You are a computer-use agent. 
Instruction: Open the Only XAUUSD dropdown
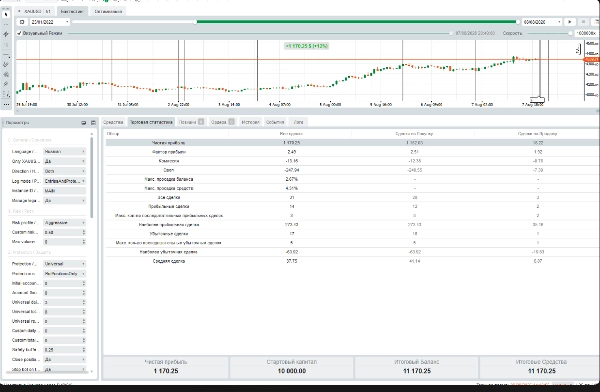(64, 161)
